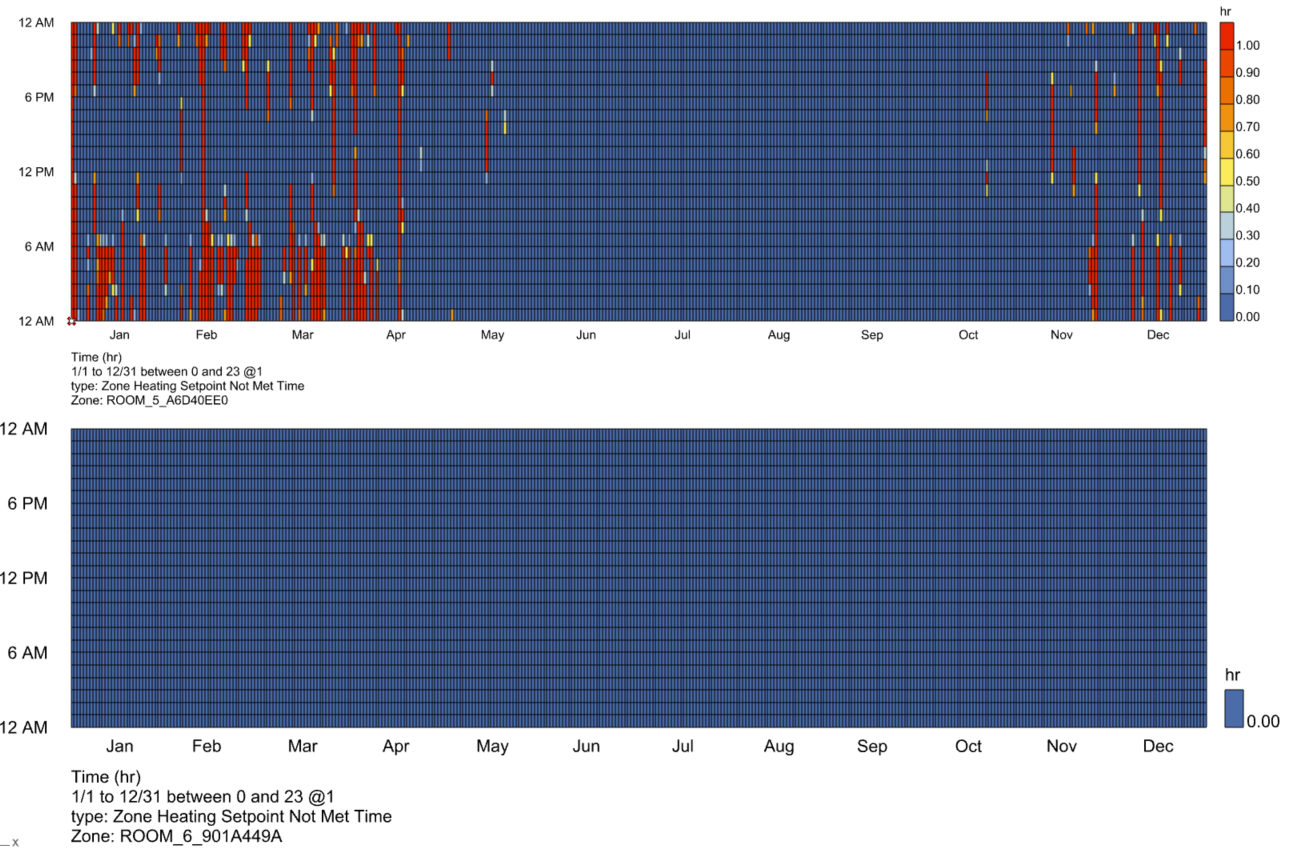Click the 6 PM label on ROOM_5 axis

pos(41,97)
